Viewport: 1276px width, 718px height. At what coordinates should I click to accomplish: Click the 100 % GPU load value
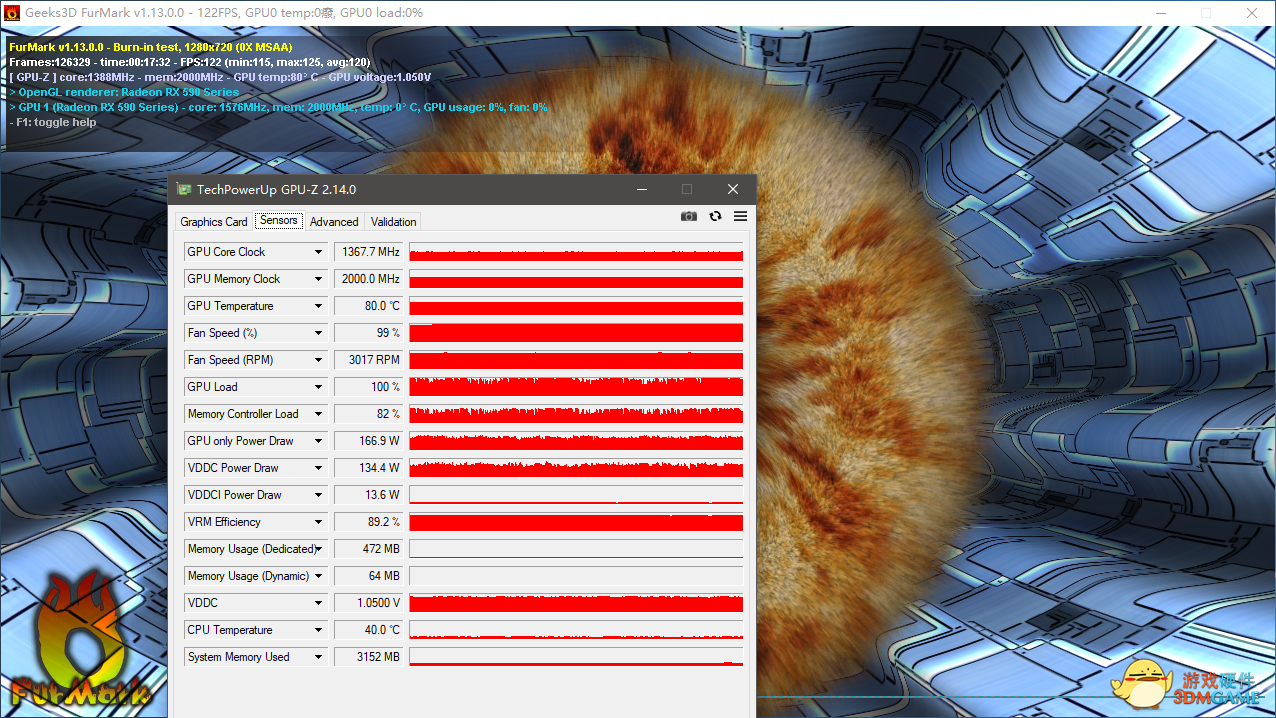[x=368, y=387]
